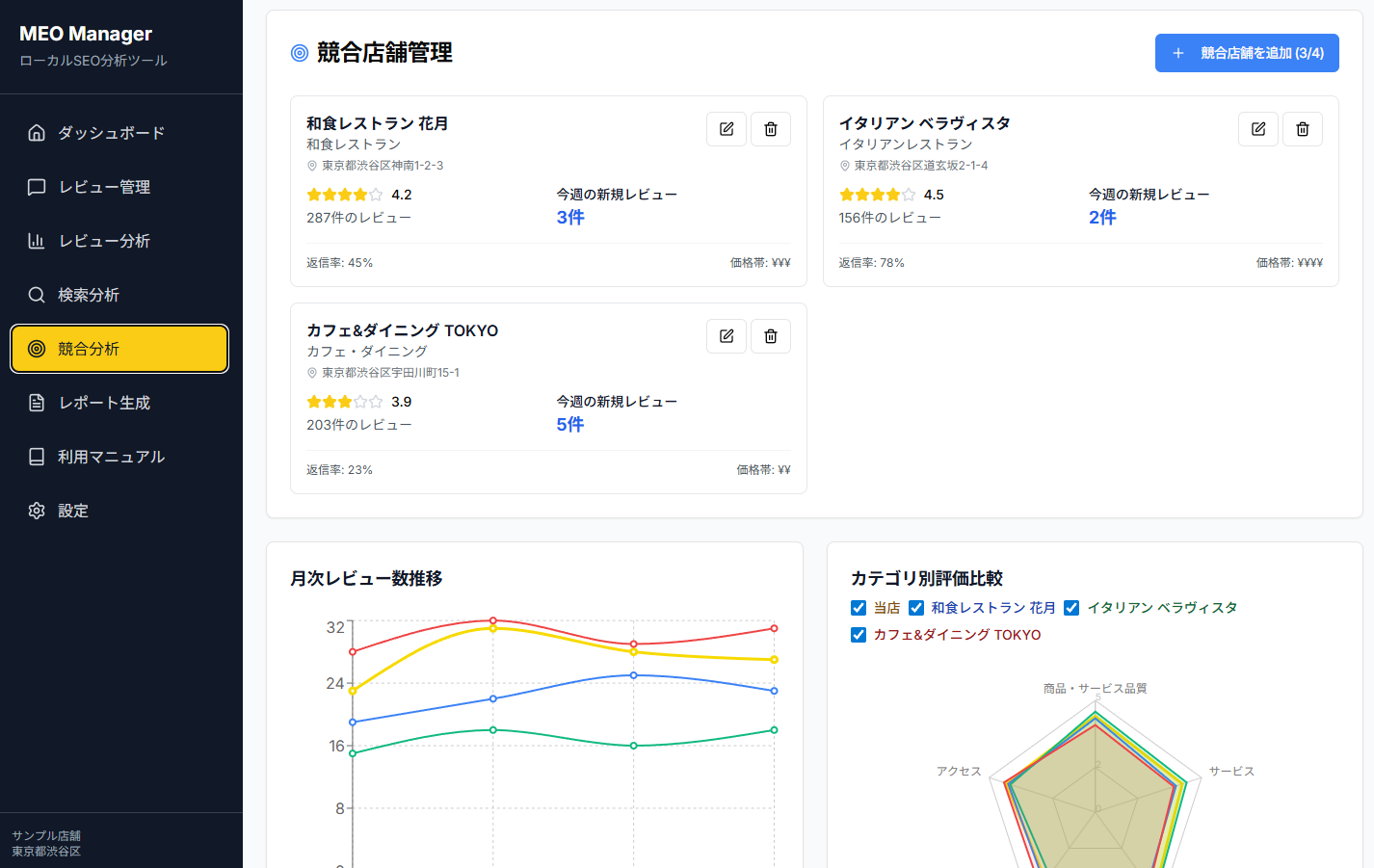Open the edit icon for イタリアン ベラヴィスタ
1374x868 pixels.
click(x=1258, y=128)
